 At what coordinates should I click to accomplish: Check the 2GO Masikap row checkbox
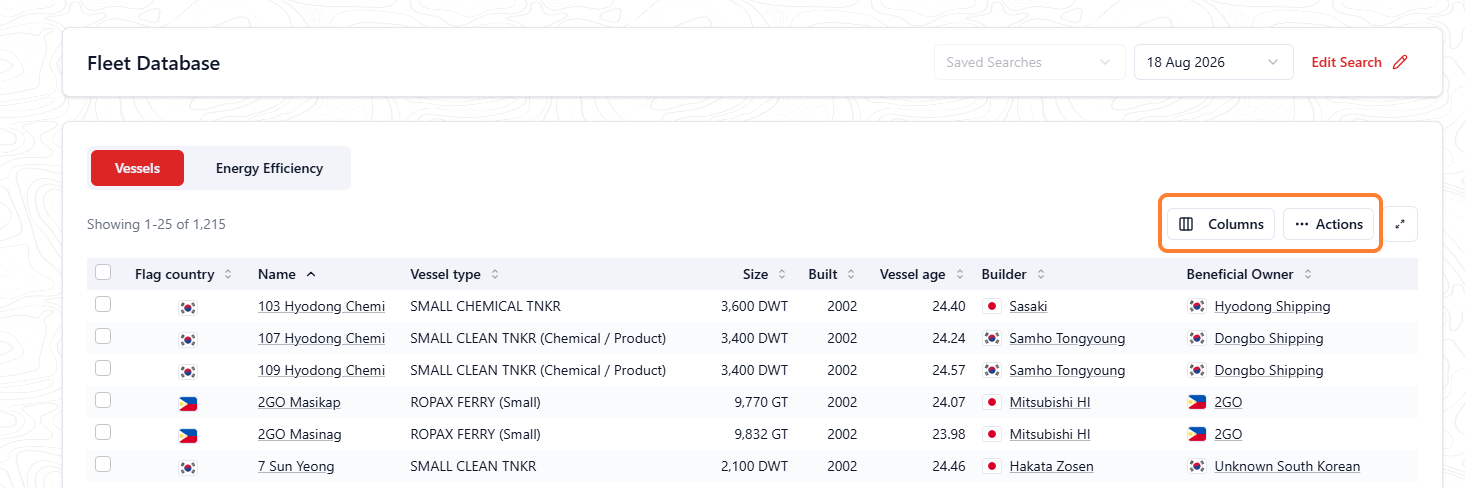click(103, 400)
